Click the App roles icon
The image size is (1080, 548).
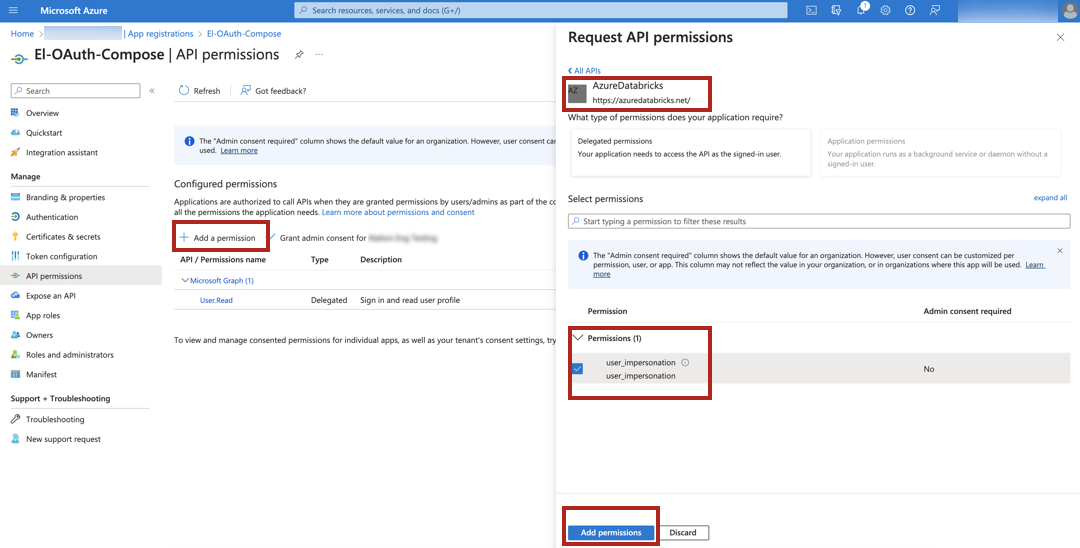[x=15, y=315]
